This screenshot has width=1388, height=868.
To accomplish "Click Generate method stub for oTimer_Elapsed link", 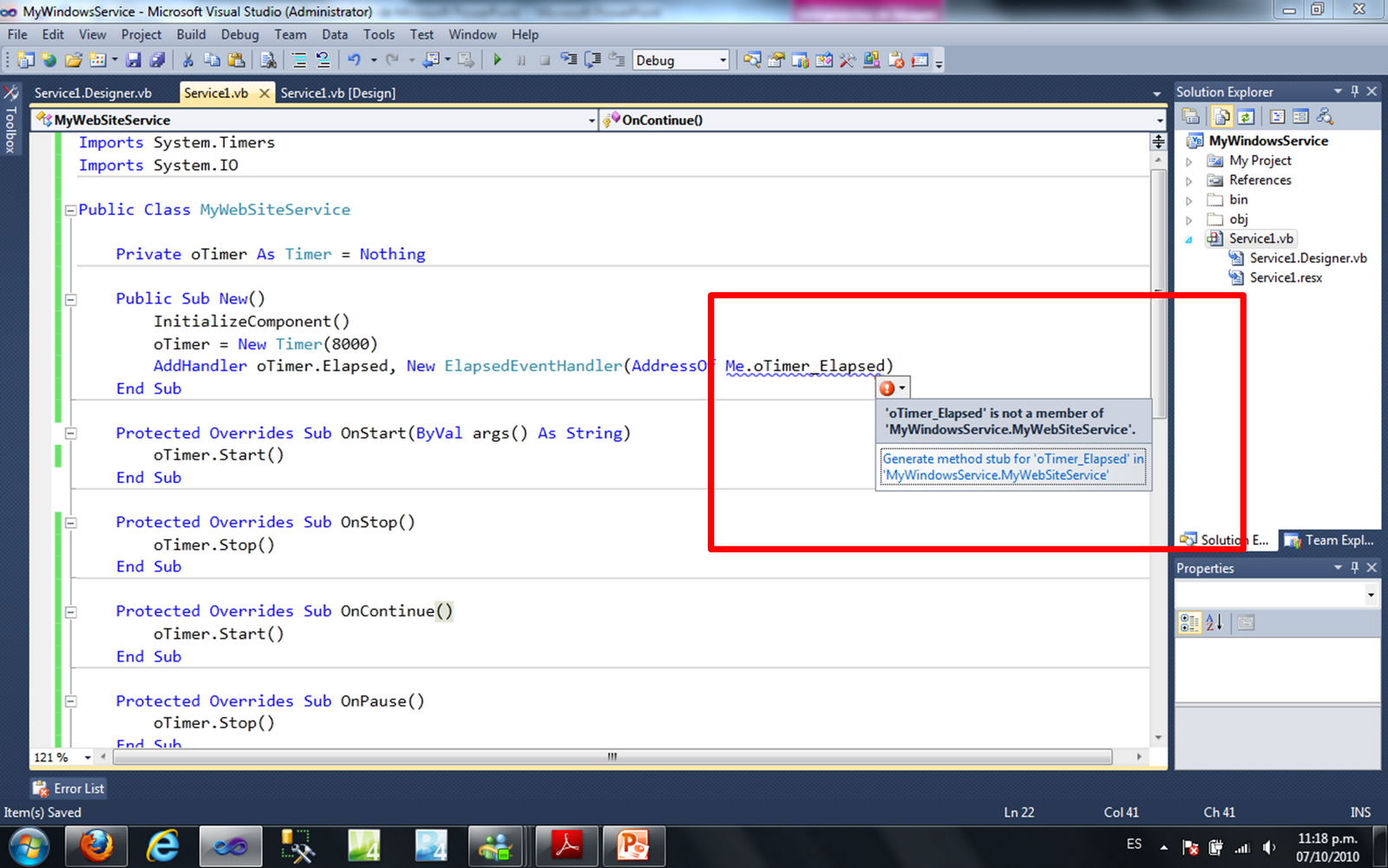I will click(x=1012, y=467).
